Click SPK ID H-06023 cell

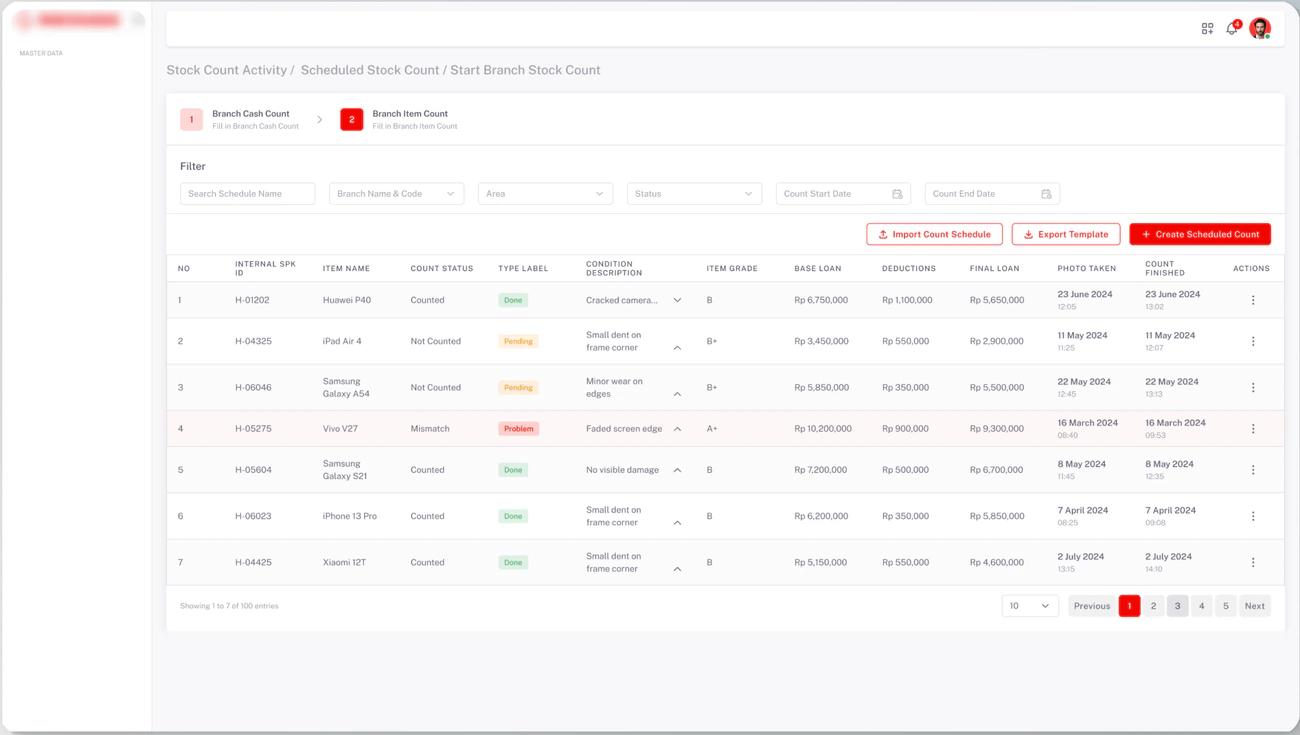(253, 516)
